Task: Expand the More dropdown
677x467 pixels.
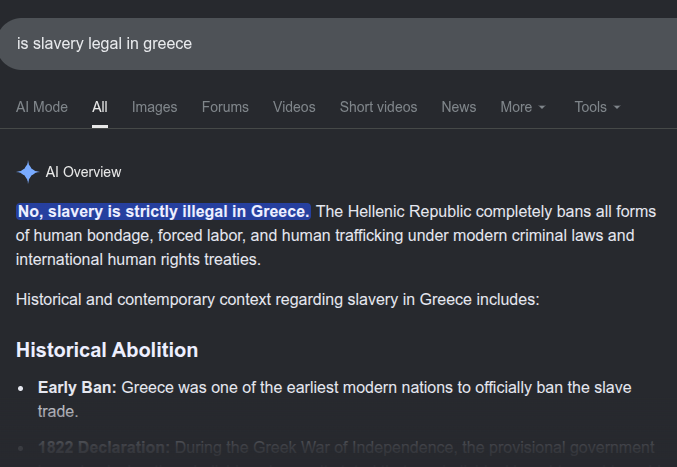Action: 523,107
